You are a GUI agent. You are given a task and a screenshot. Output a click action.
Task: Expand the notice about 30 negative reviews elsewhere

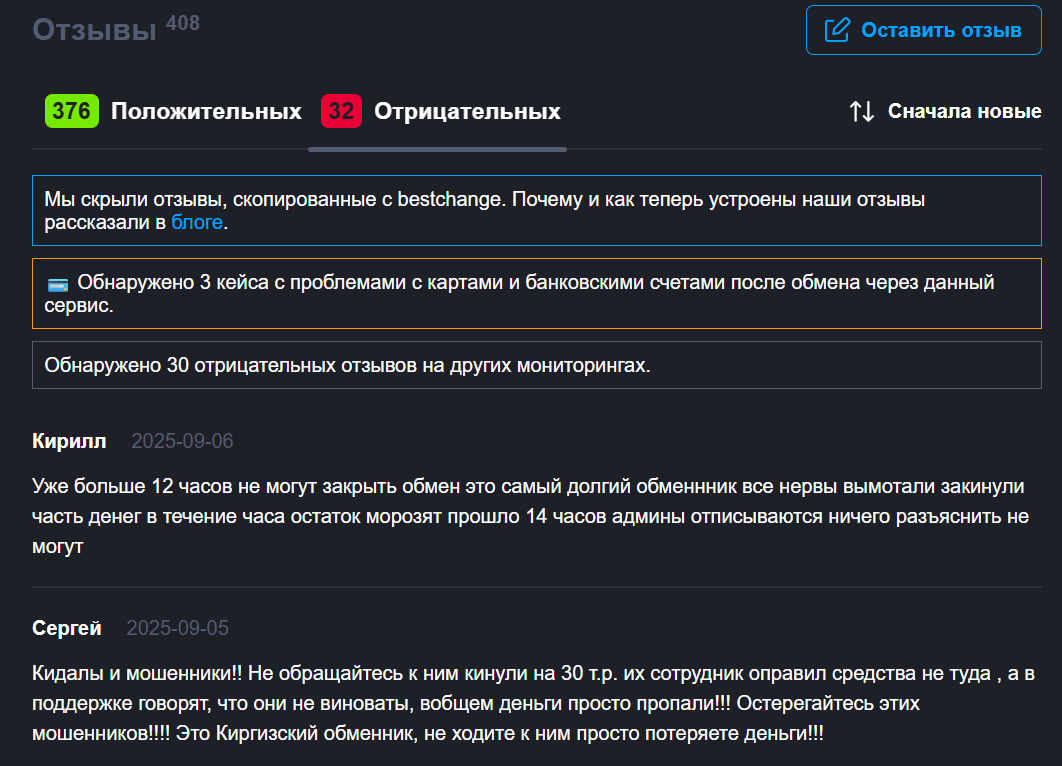[536, 365]
